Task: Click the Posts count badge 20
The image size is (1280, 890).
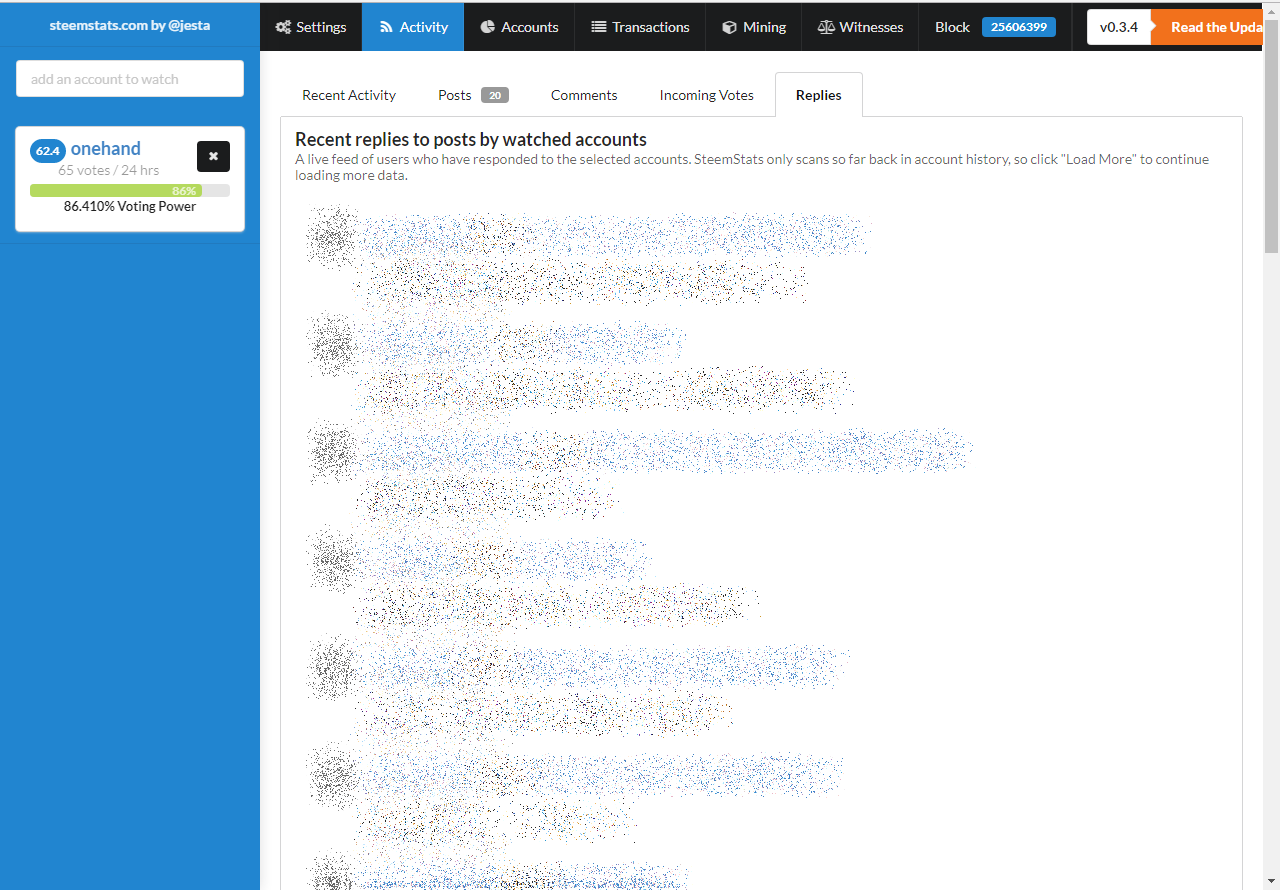Action: click(x=495, y=95)
